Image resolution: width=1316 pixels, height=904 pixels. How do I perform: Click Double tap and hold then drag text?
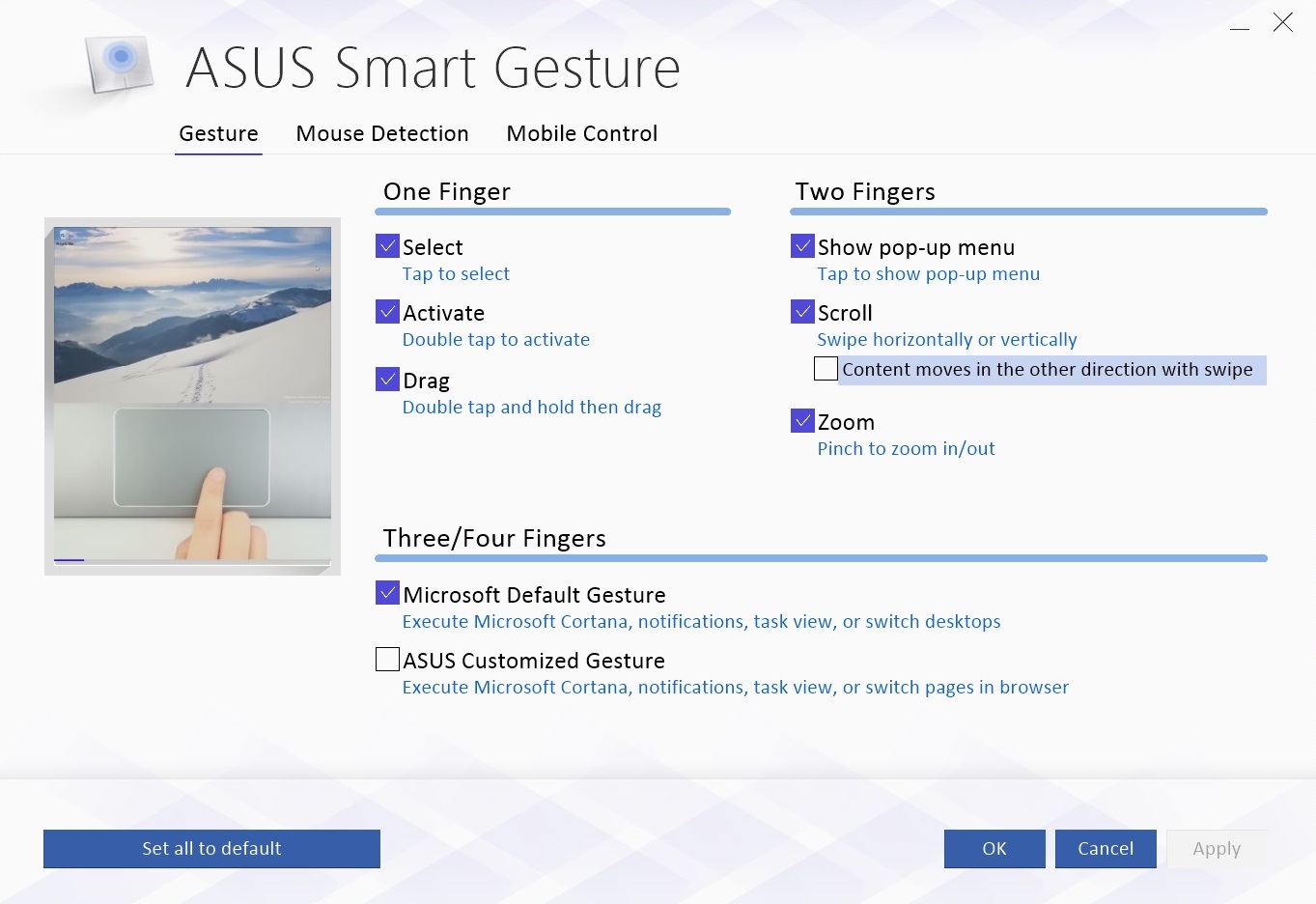532,408
